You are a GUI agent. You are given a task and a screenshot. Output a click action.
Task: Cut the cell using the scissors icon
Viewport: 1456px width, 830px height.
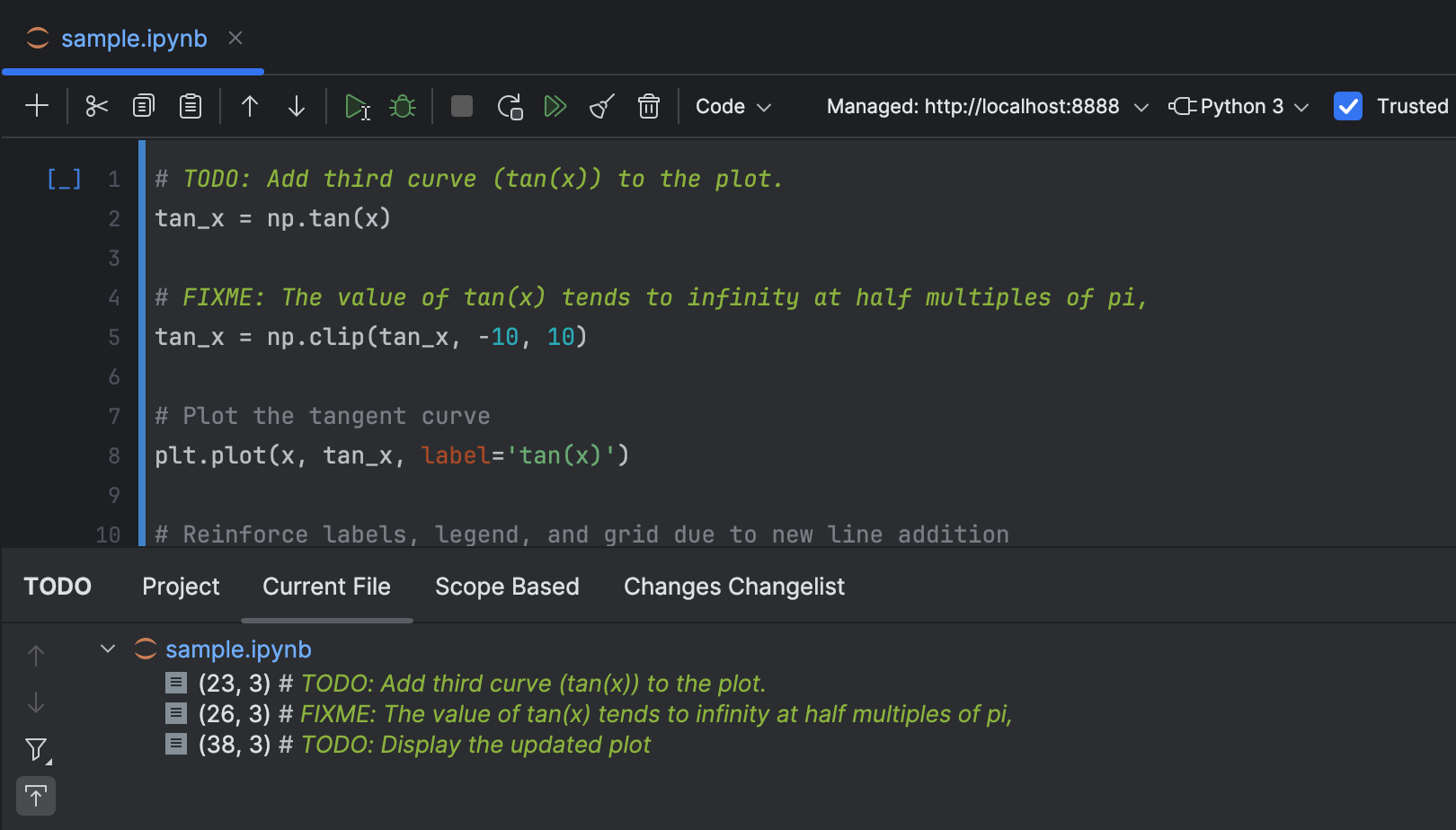(96, 106)
